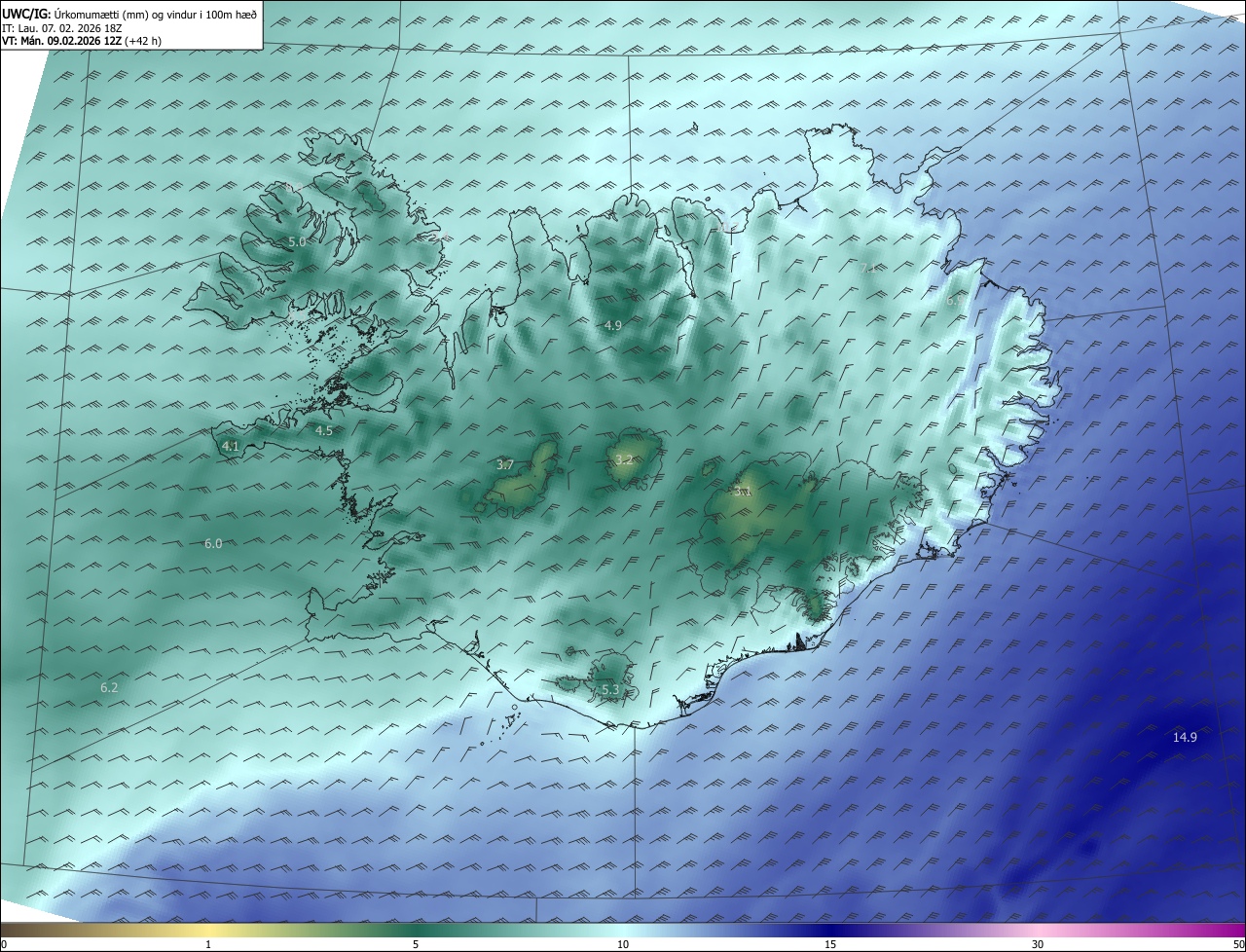Click the 10 label on the color scale
The width and height of the screenshot is (1246, 952).
tap(623, 944)
